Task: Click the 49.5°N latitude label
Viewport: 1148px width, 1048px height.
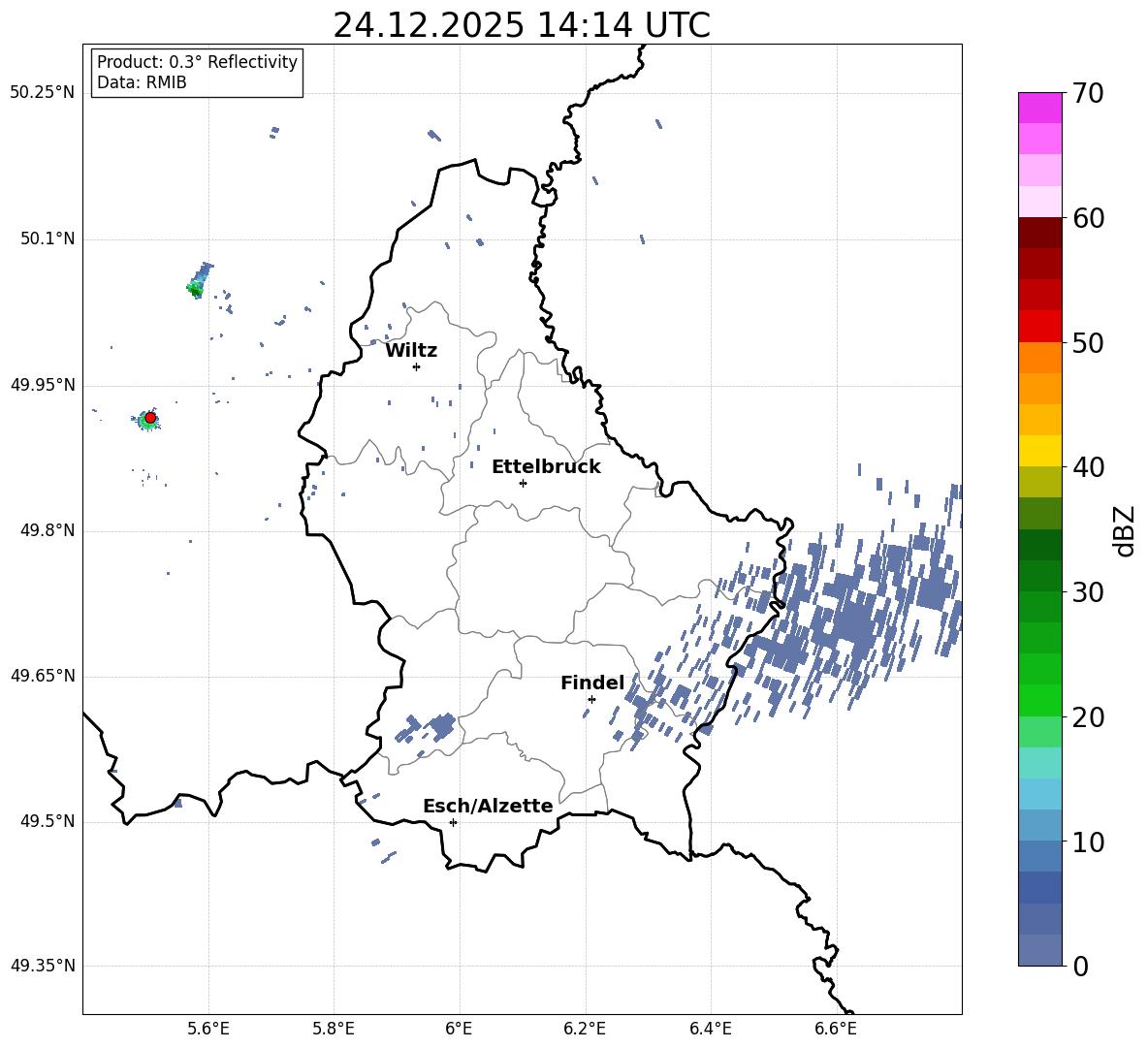Action: (48, 821)
